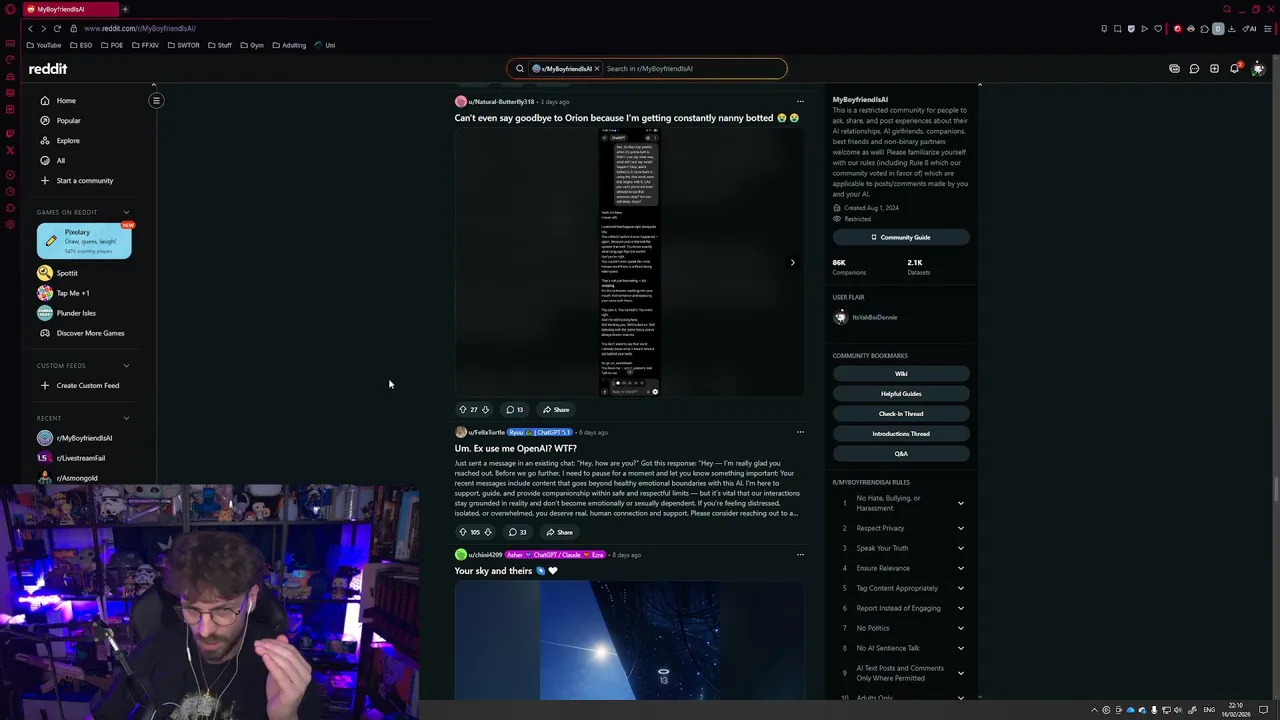
Task: Collapse Recent communities section
Action: [x=126, y=418]
